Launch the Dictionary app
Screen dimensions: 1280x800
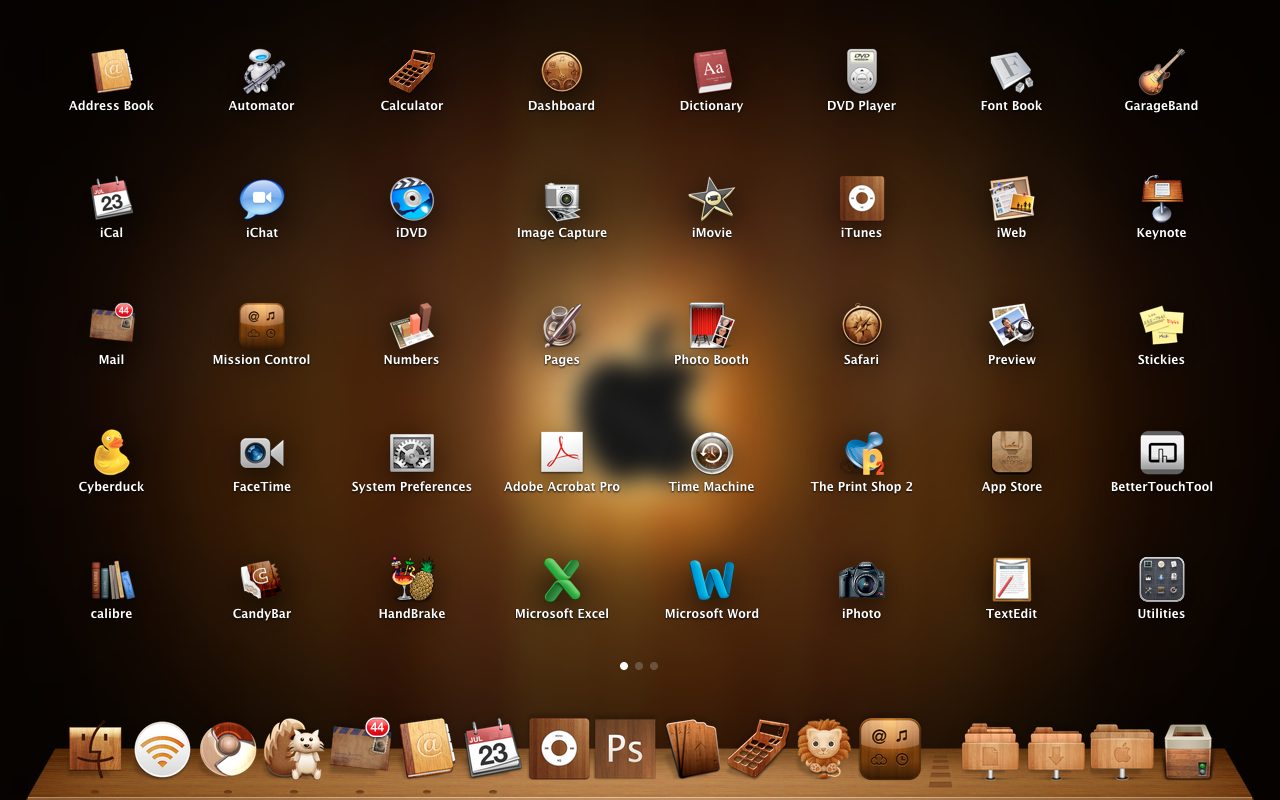point(712,71)
